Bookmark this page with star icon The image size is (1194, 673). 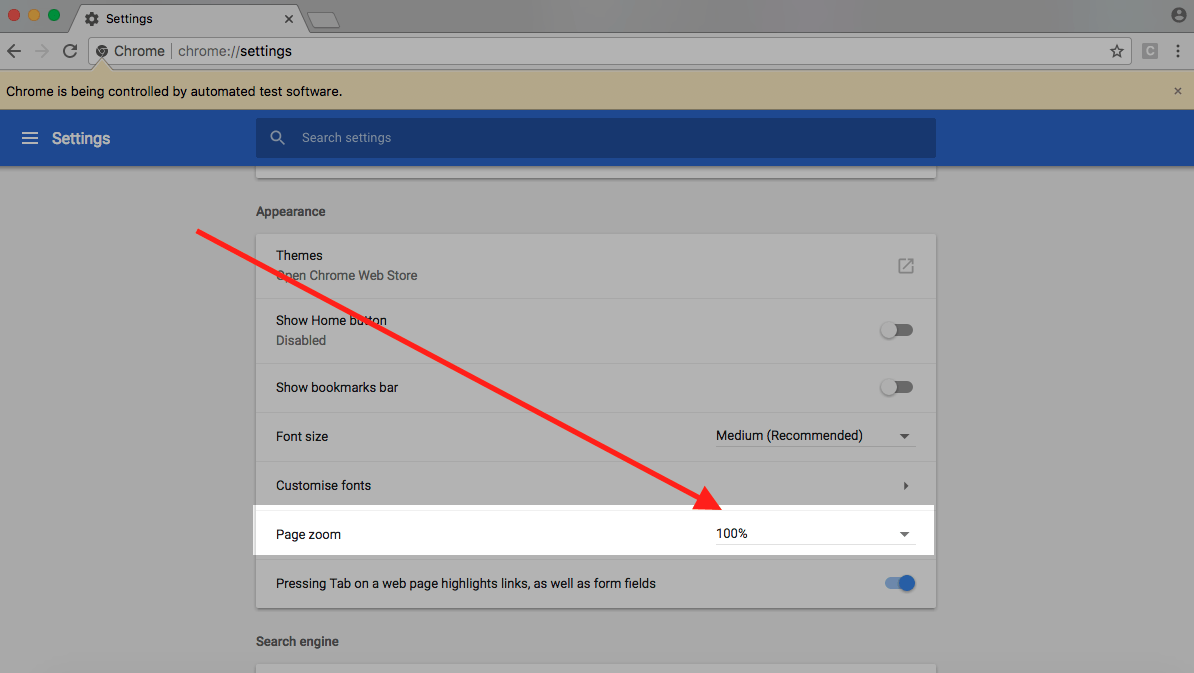(1117, 51)
